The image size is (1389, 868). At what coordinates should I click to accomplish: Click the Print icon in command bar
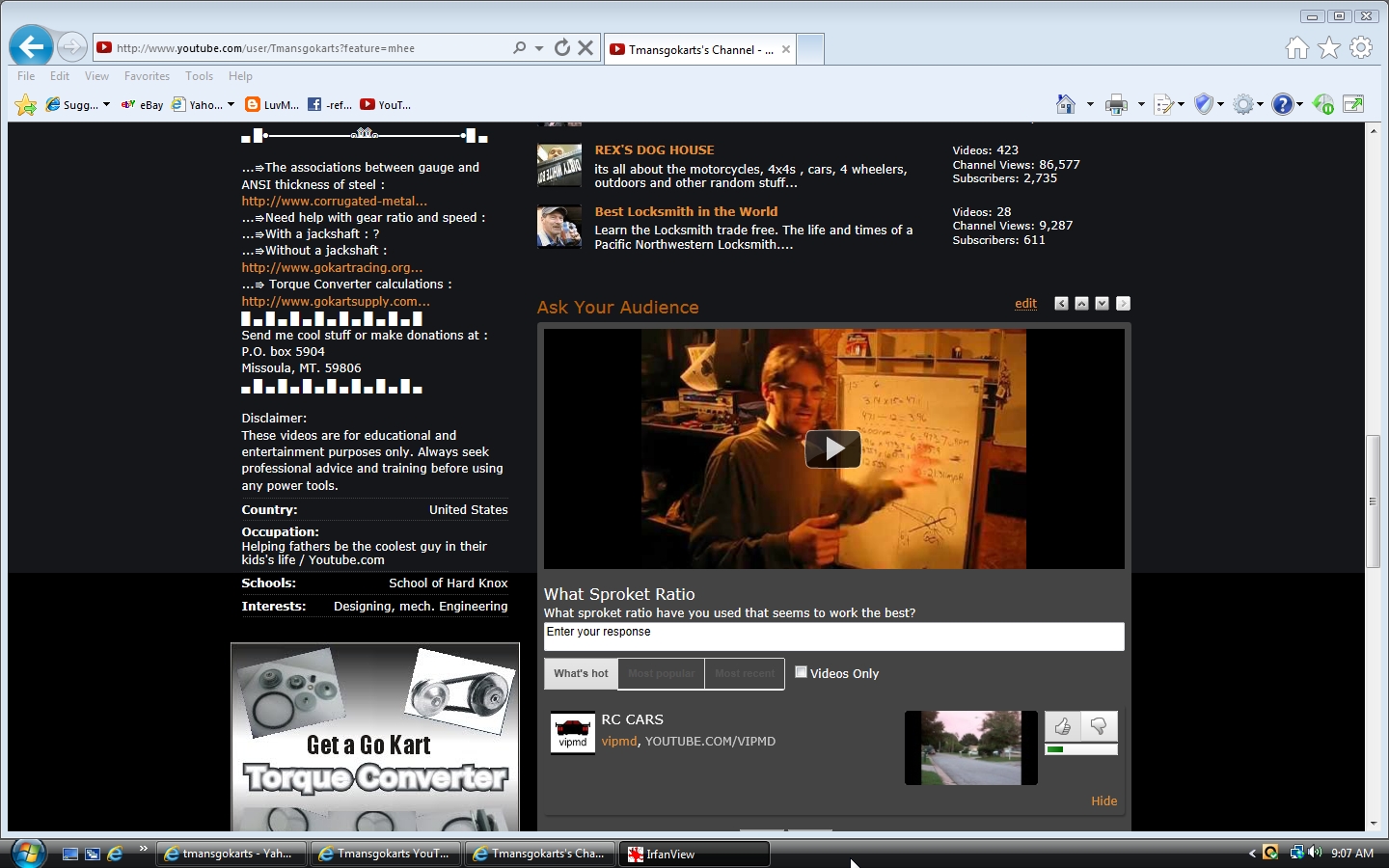pos(1116,104)
